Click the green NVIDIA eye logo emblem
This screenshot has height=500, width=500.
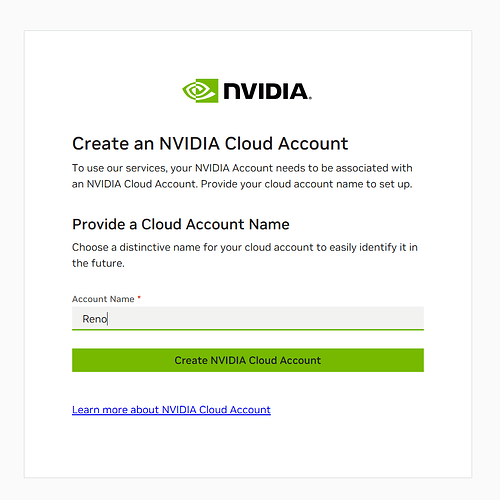pyautogui.click(x=200, y=91)
